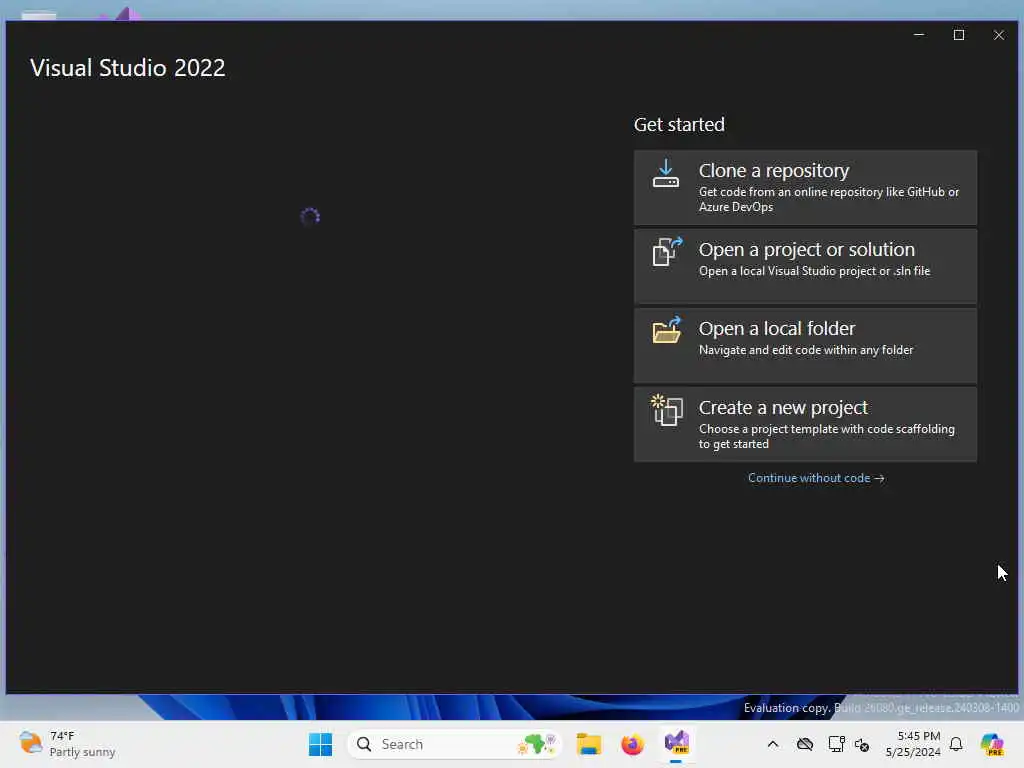Maximize the Visual Studio 2022 window
Image resolution: width=1024 pixels, height=768 pixels.
959,35
